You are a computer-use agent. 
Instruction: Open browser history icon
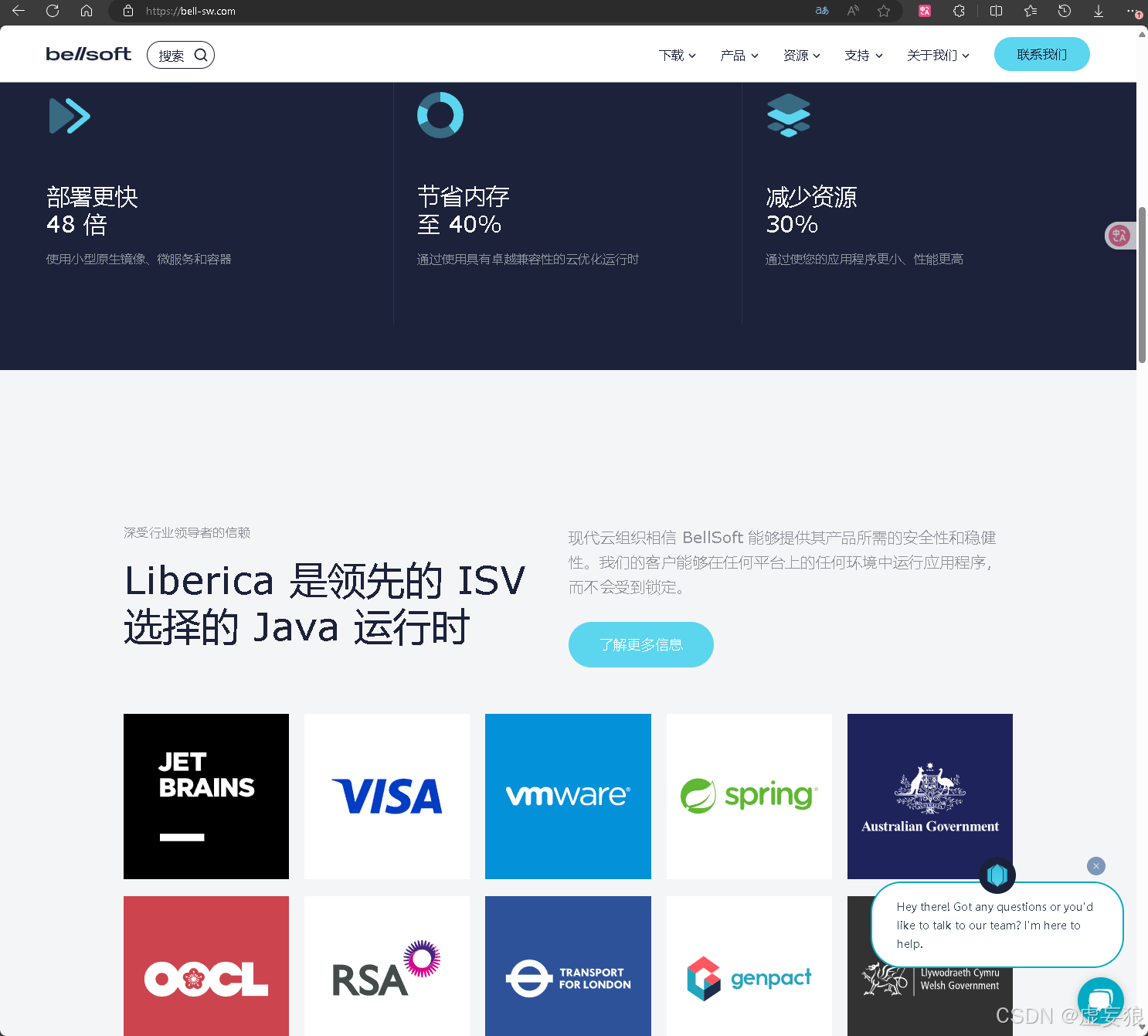pos(1065,11)
